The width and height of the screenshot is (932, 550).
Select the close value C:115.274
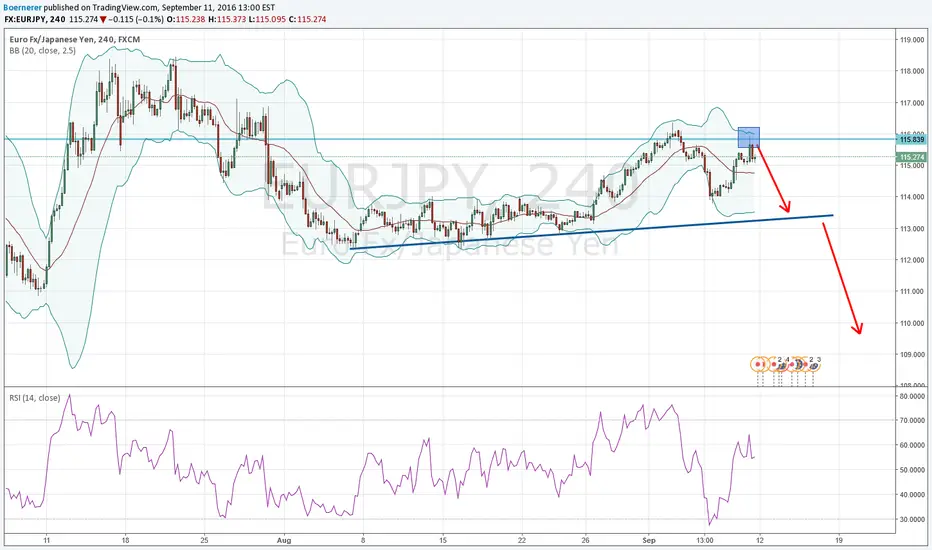pos(307,19)
